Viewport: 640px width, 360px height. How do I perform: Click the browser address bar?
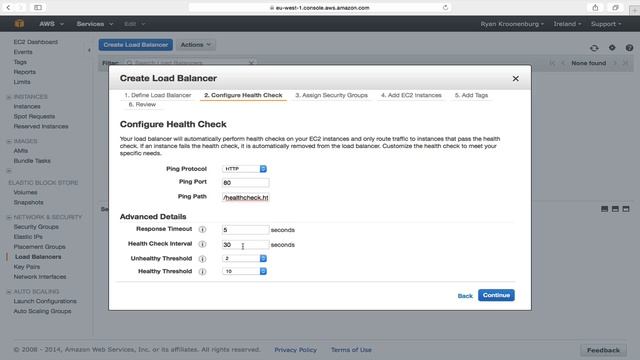320,7
